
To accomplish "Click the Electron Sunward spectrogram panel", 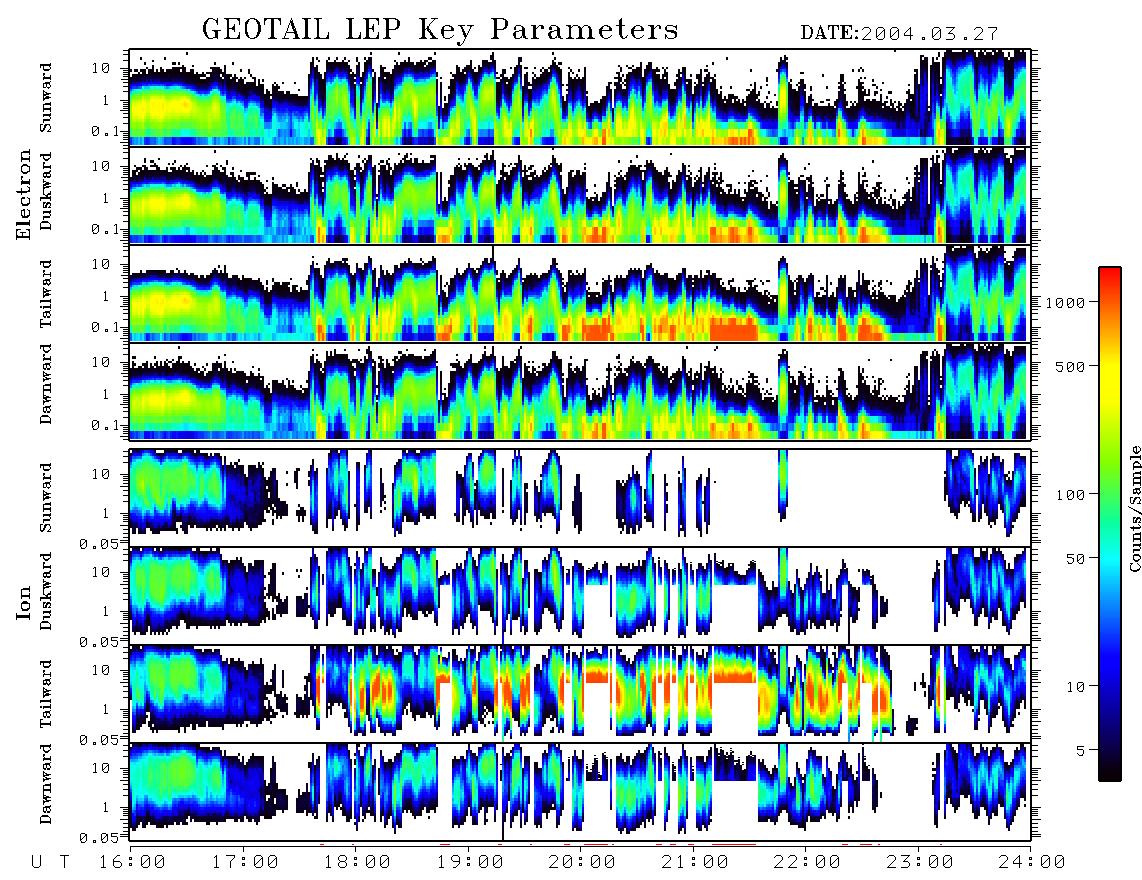I will (580, 98).
